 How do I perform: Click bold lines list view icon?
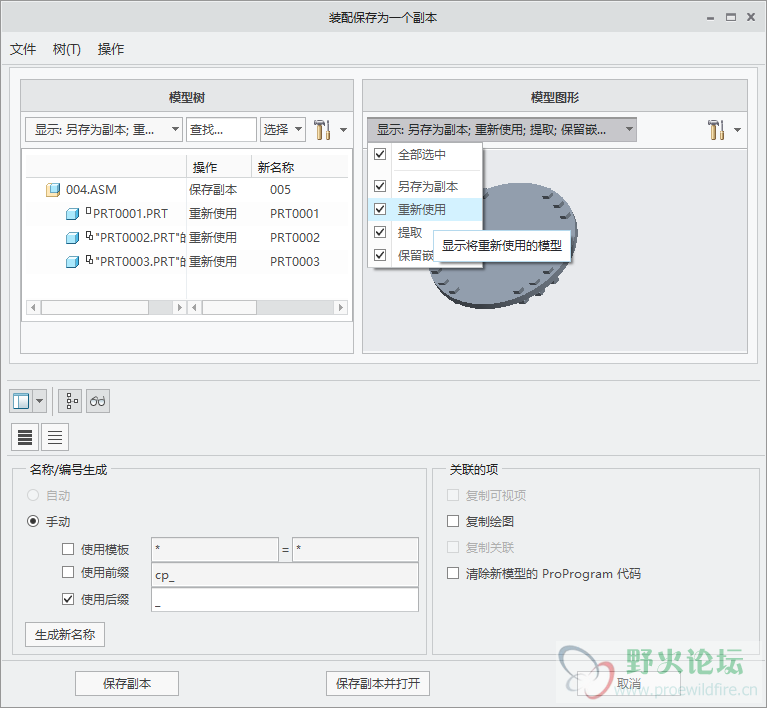[x=25, y=437]
